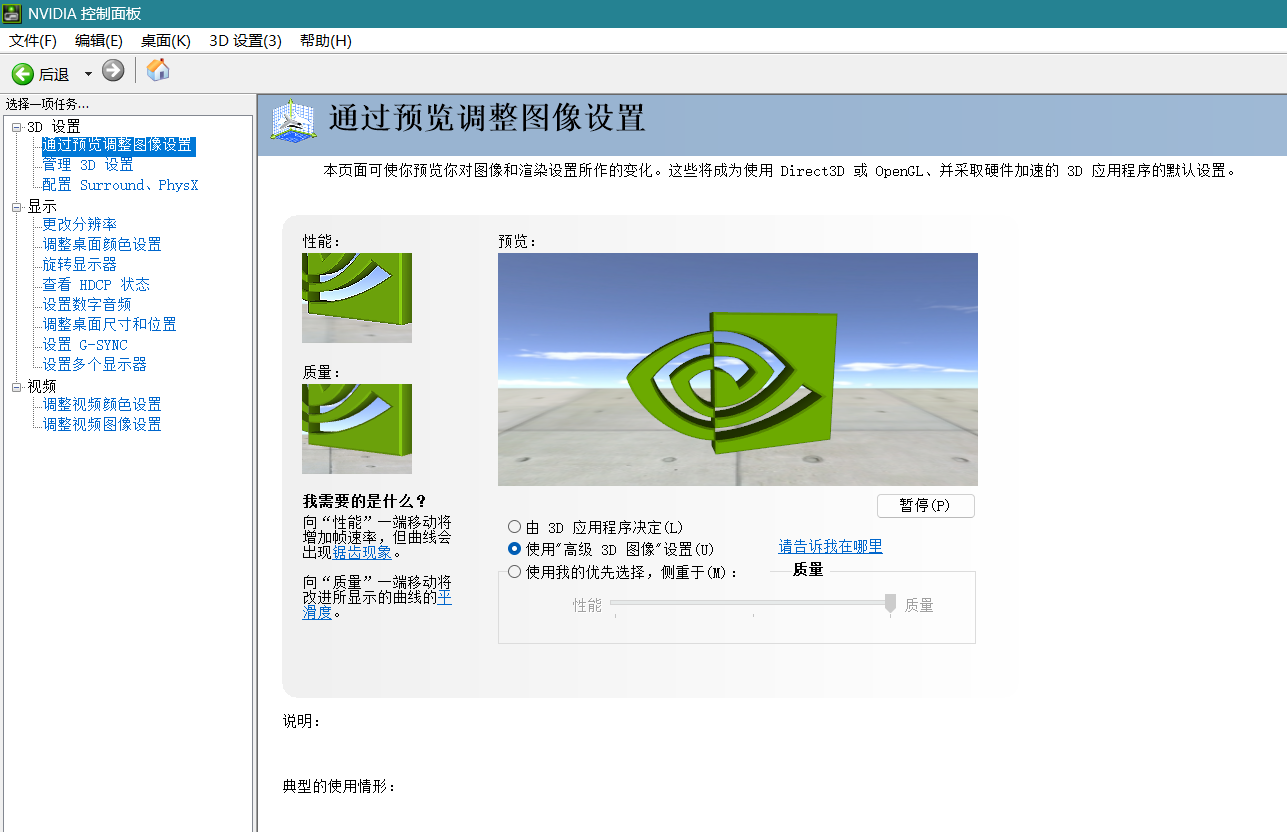Image resolution: width=1287 pixels, height=832 pixels.
Task: Open 管理 3D 设置 page
Action: click(x=88, y=165)
